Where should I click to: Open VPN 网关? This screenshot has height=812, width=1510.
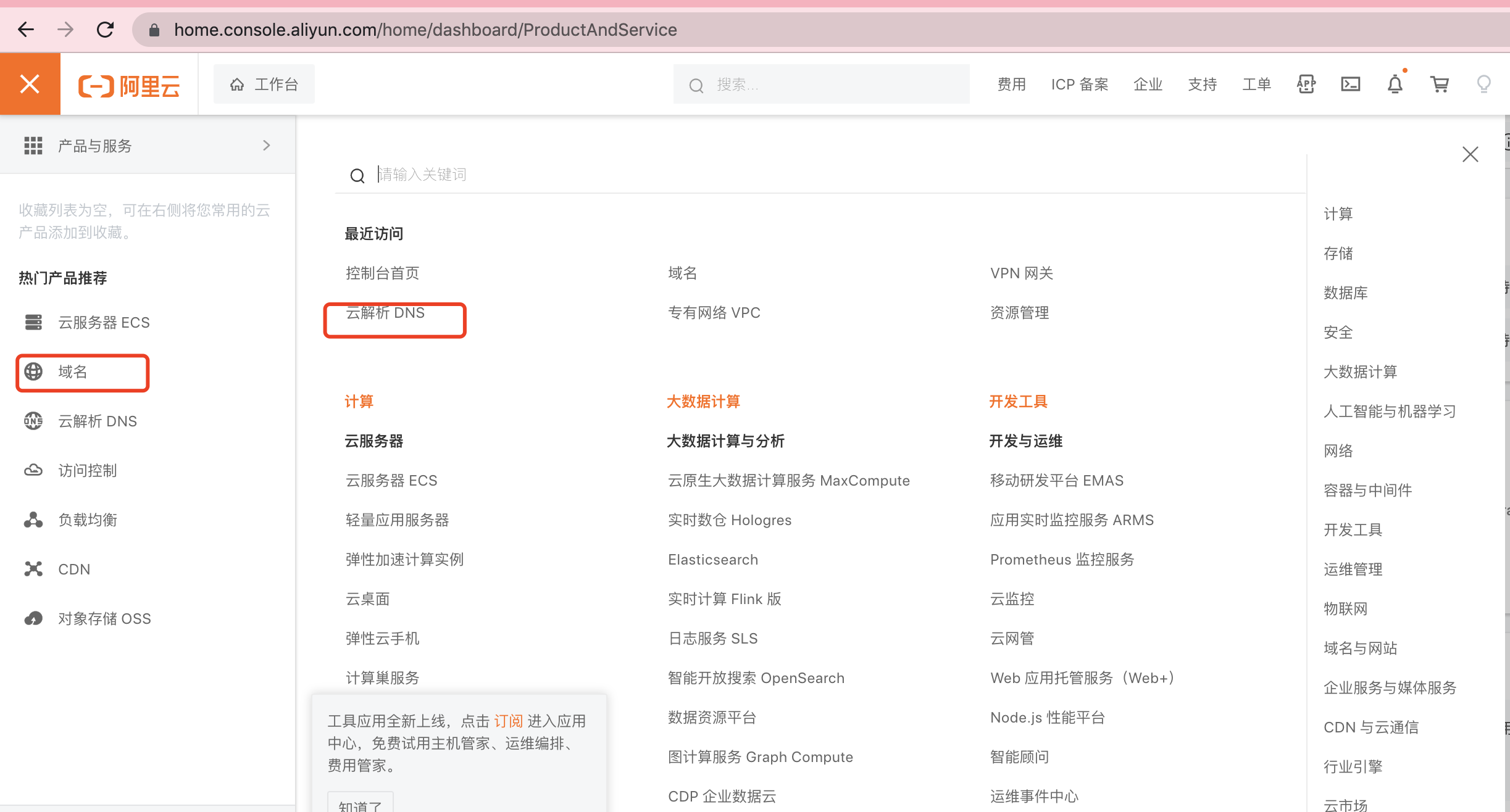click(1022, 273)
